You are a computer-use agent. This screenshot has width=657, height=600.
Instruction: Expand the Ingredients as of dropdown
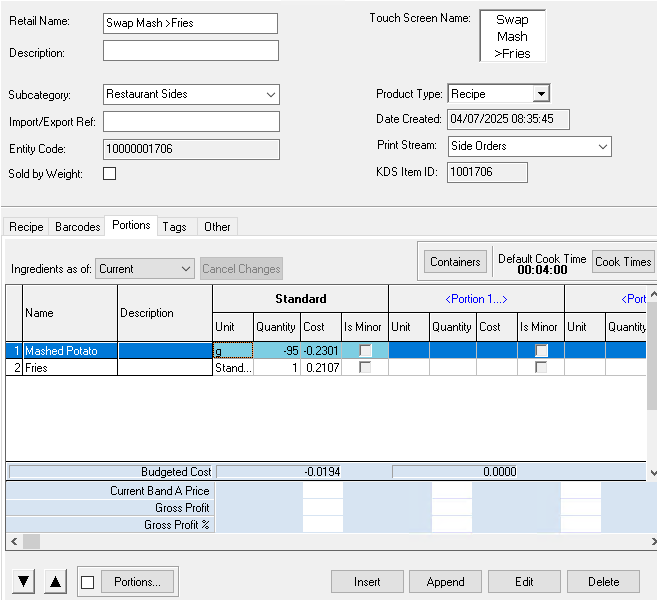(x=186, y=269)
